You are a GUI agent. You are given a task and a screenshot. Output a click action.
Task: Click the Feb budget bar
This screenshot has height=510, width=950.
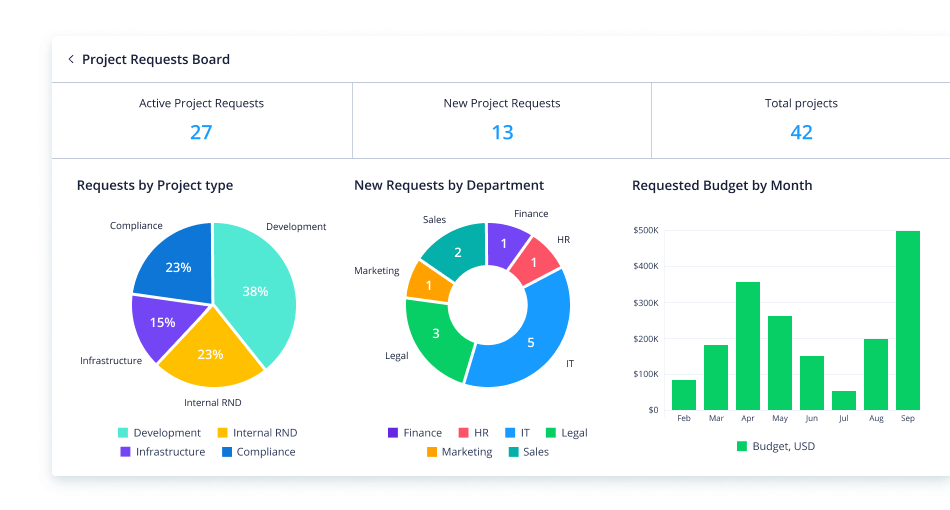pyautogui.click(x=684, y=395)
